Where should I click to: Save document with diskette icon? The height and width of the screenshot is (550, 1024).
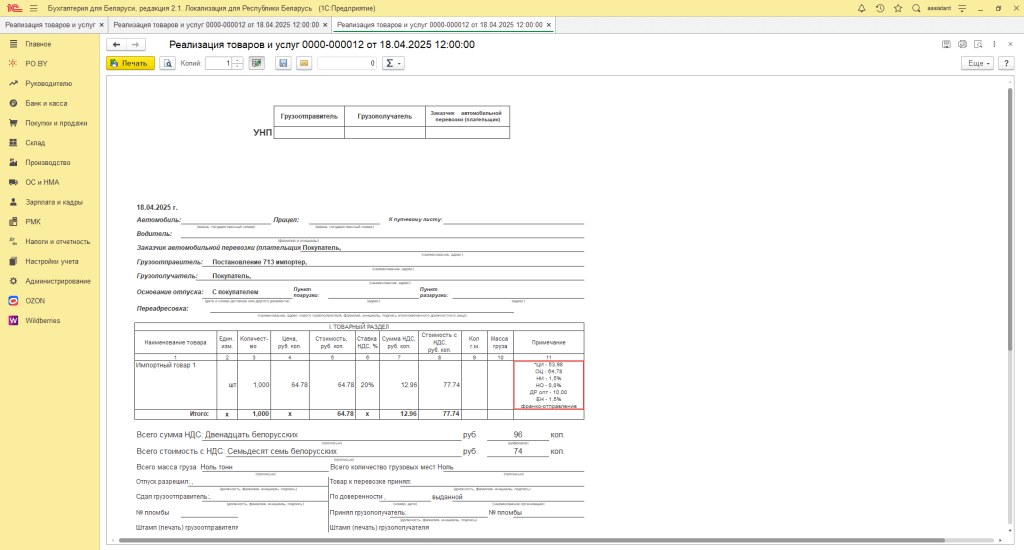pos(283,63)
